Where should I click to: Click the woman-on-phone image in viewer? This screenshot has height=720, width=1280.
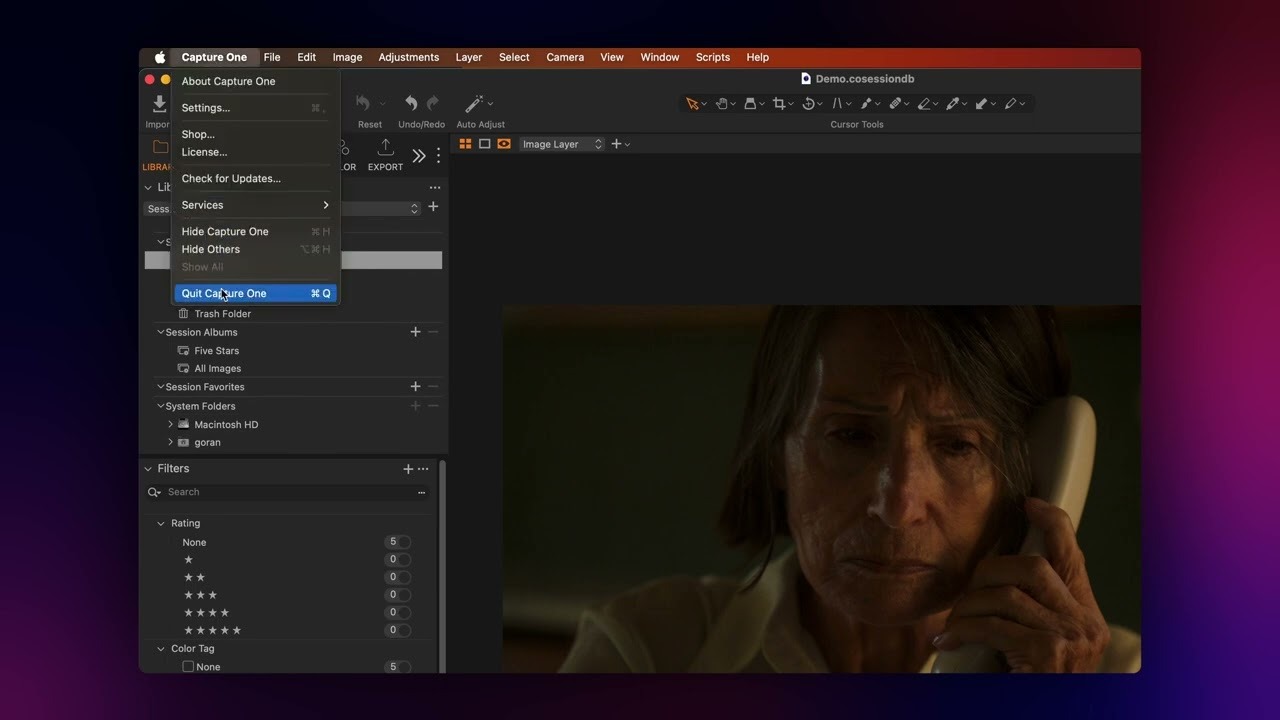(x=821, y=489)
